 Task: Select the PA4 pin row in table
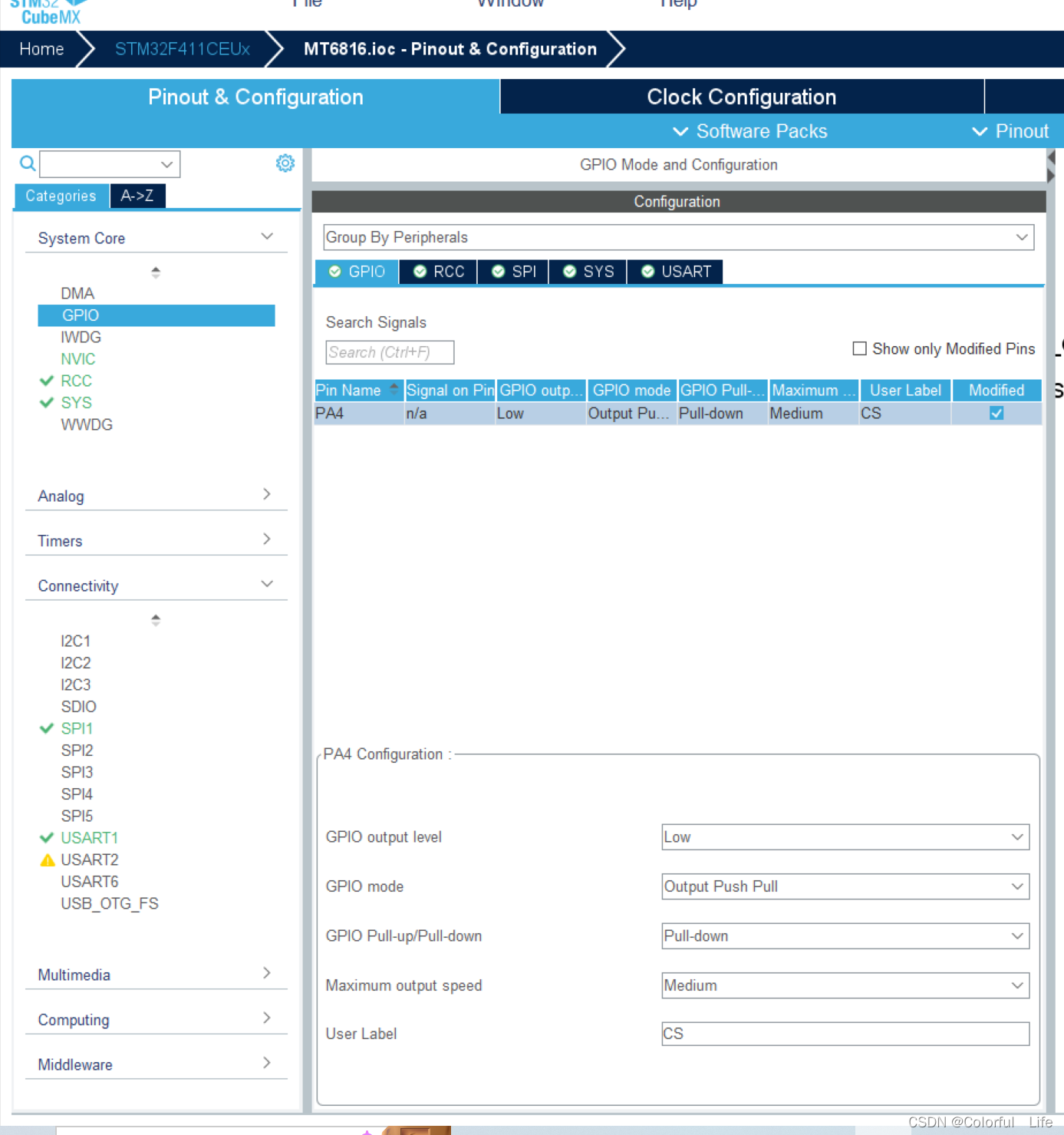point(678,413)
